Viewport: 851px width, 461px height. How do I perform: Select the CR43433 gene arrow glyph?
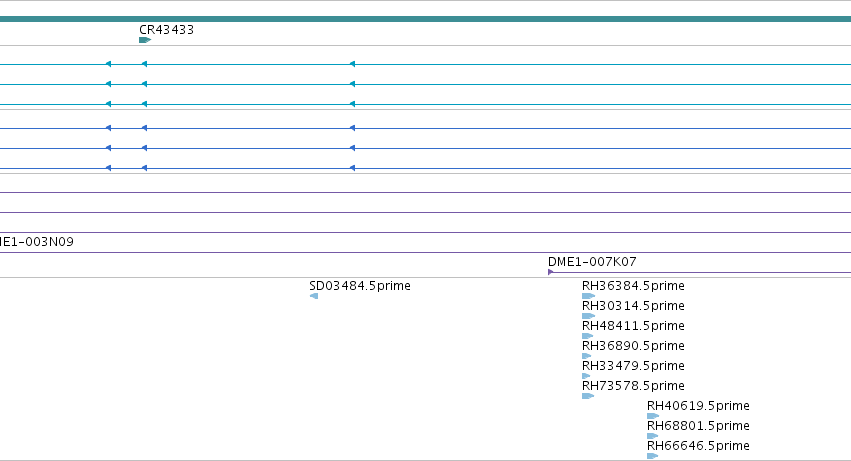tap(145, 40)
